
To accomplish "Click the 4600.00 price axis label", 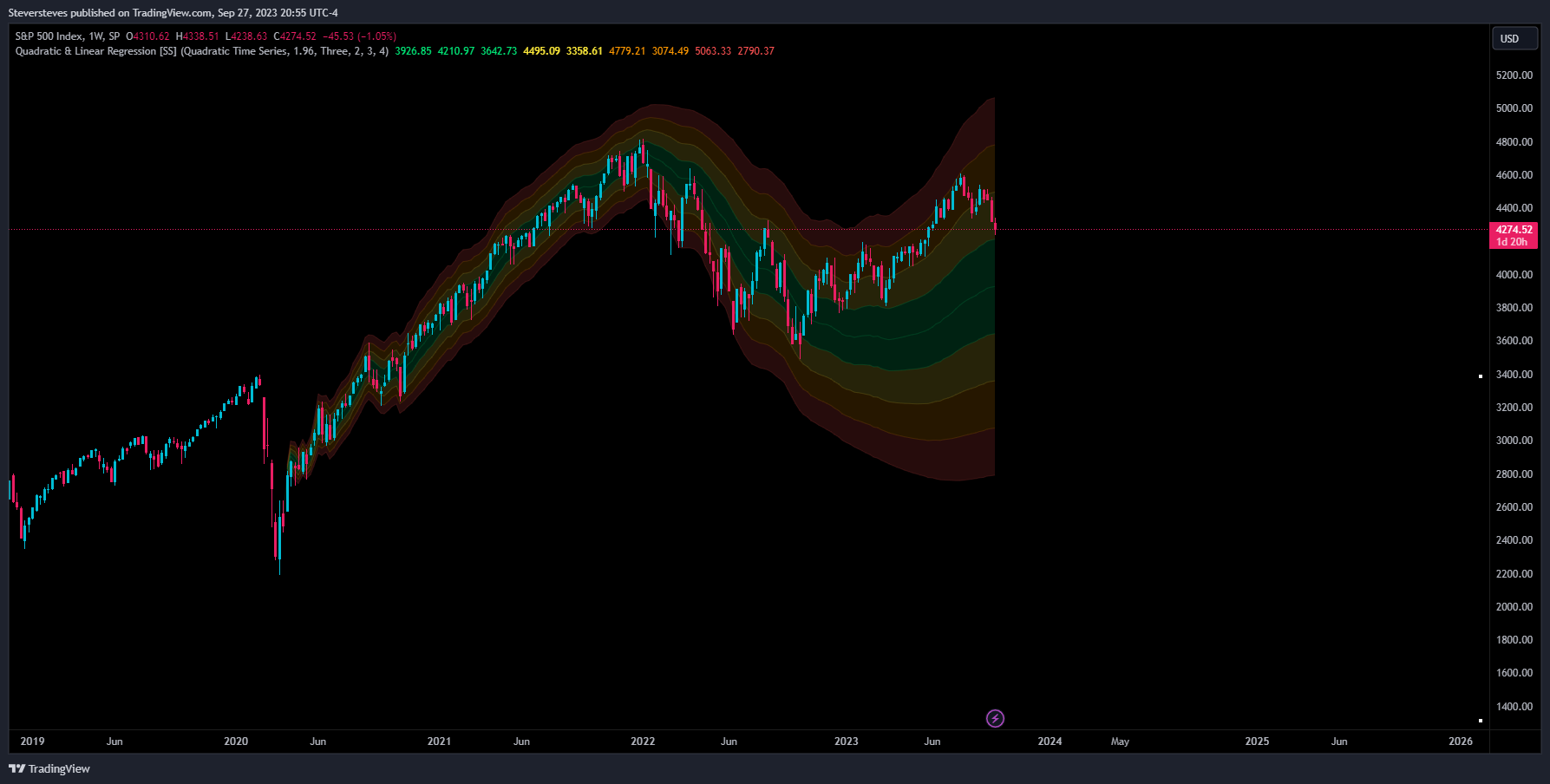I will click(1514, 175).
